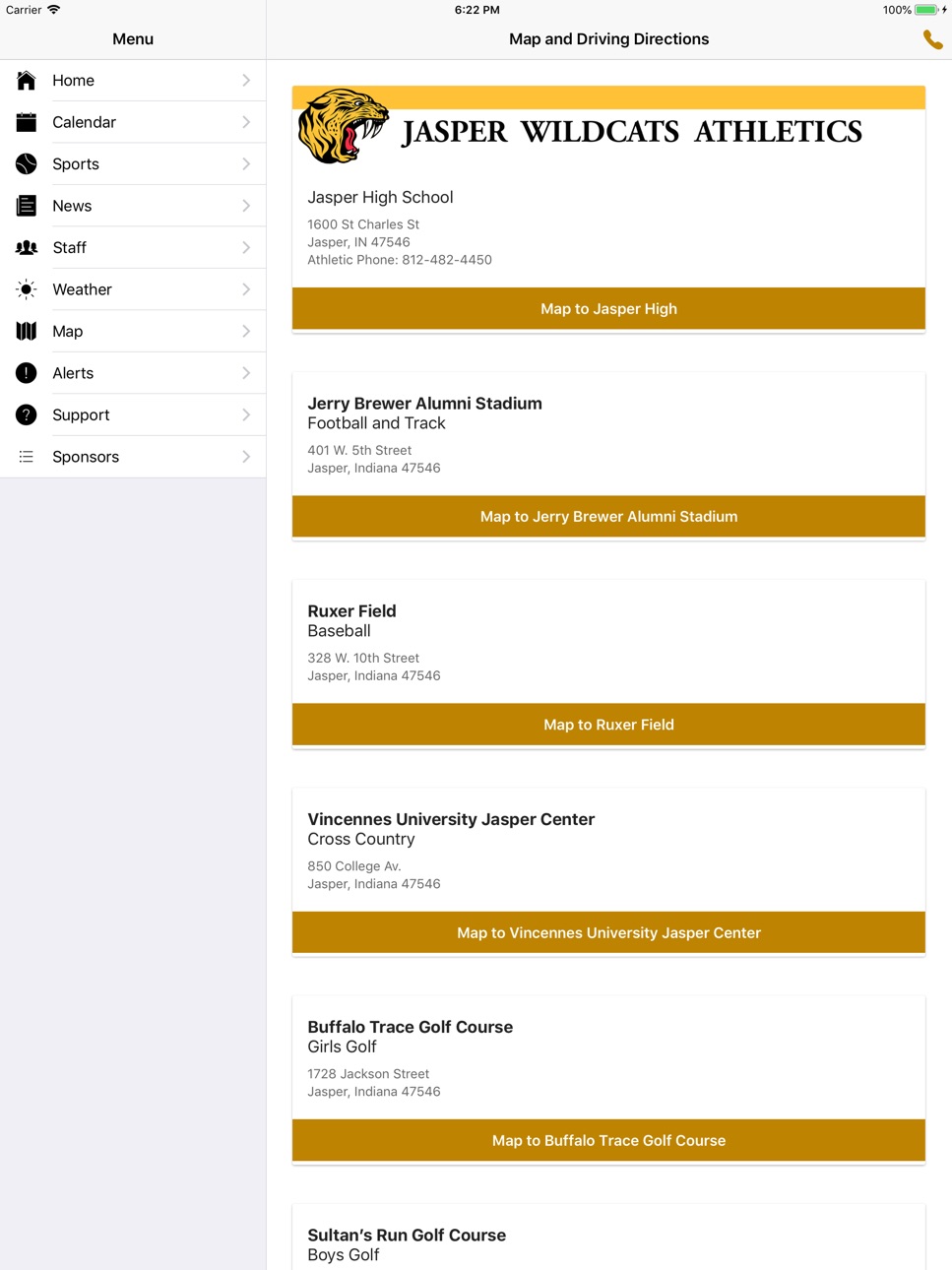The height and width of the screenshot is (1270, 952).
Task: Click the Calendar icon in the menu
Action: pyautogui.click(x=27, y=122)
